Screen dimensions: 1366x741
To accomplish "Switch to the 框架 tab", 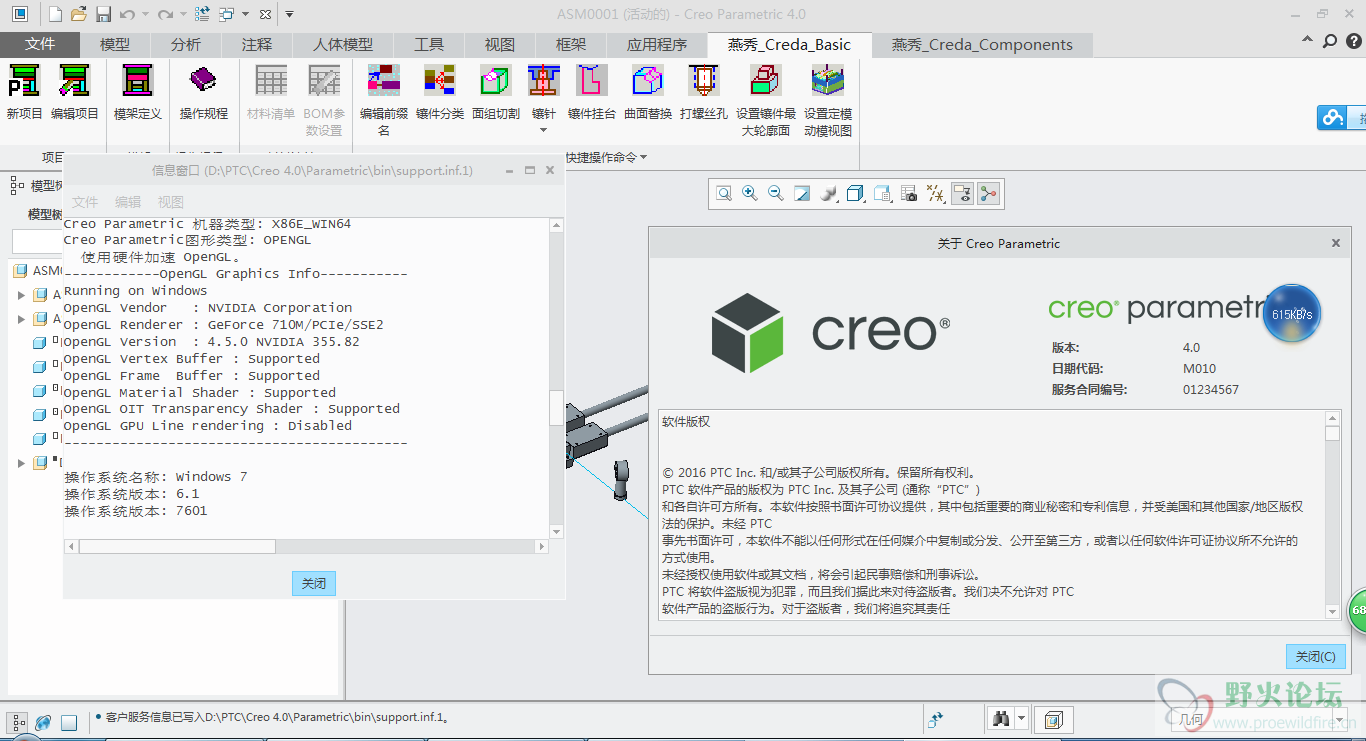I will point(571,44).
